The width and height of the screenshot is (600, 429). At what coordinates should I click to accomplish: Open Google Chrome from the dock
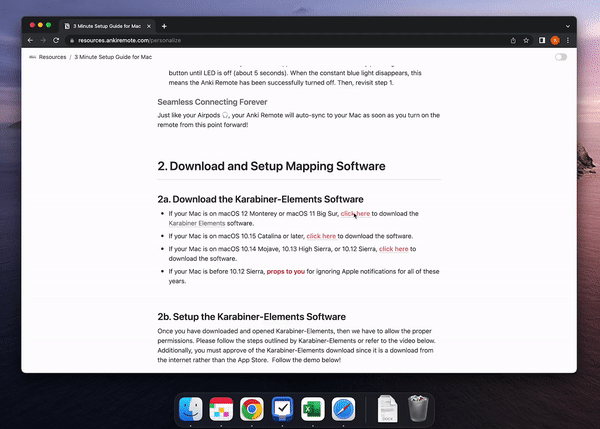(252, 409)
